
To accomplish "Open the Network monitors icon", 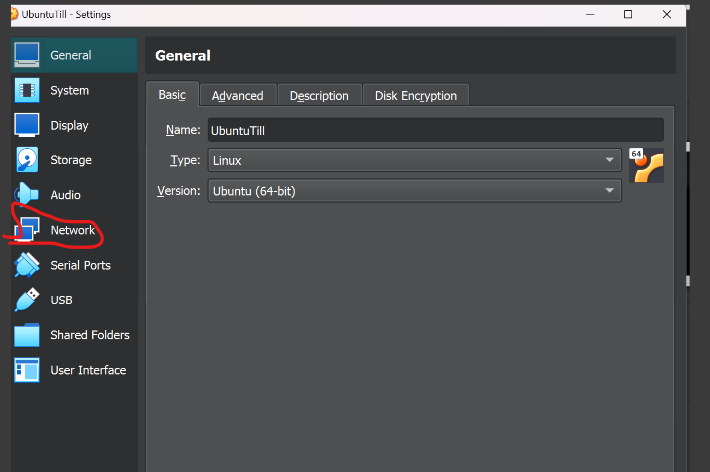I will click(x=27, y=230).
